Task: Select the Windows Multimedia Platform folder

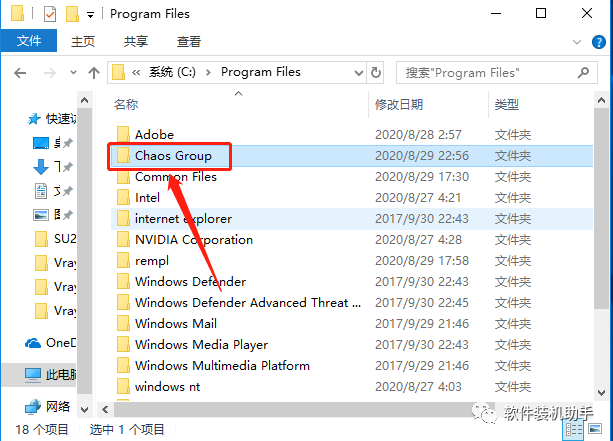Action: click(222, 366)
